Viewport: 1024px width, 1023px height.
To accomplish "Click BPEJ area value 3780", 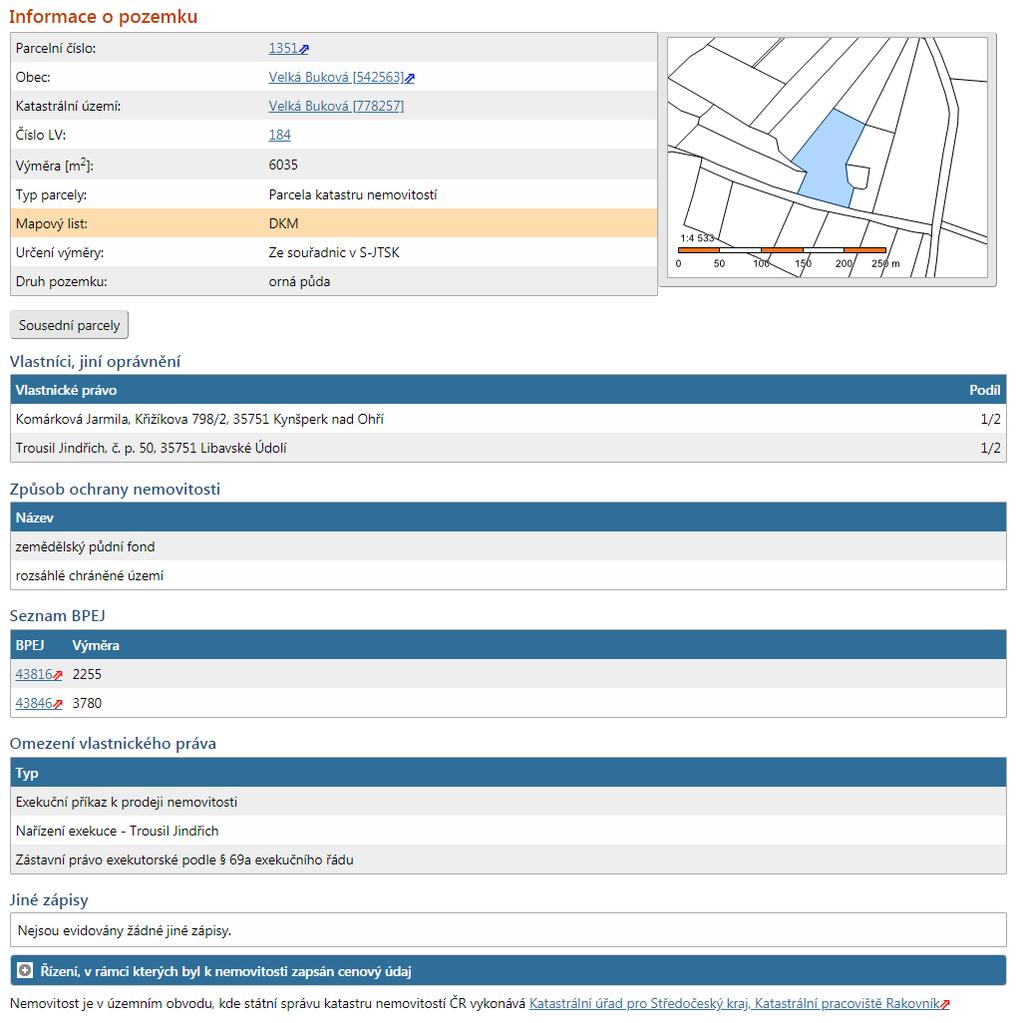I will [87, 703].
